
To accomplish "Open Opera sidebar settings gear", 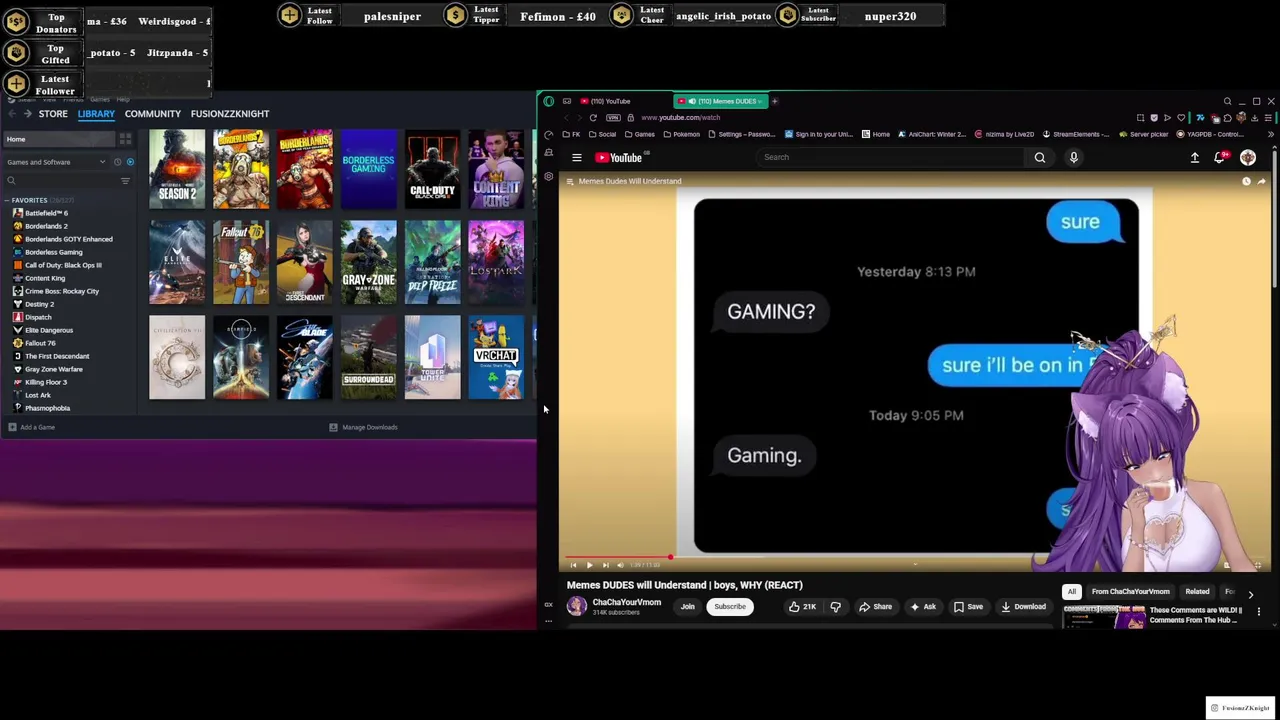I will [x=548, y=177].
